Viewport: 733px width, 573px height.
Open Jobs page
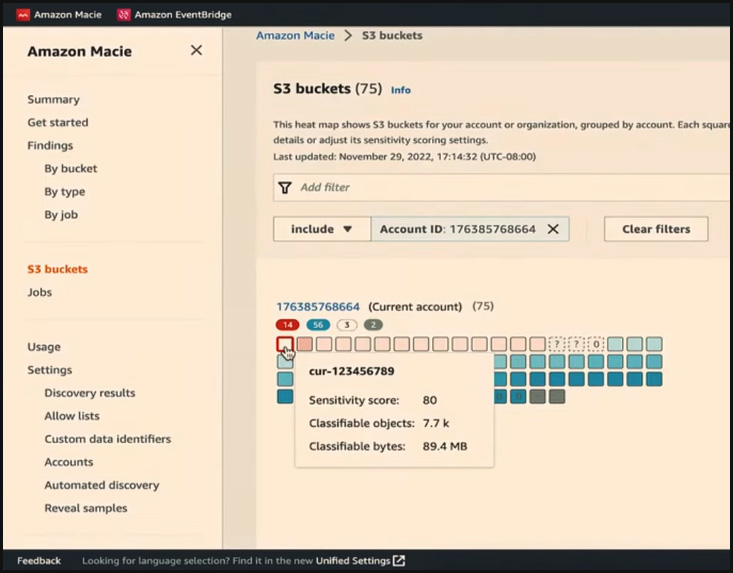point(39,292)
